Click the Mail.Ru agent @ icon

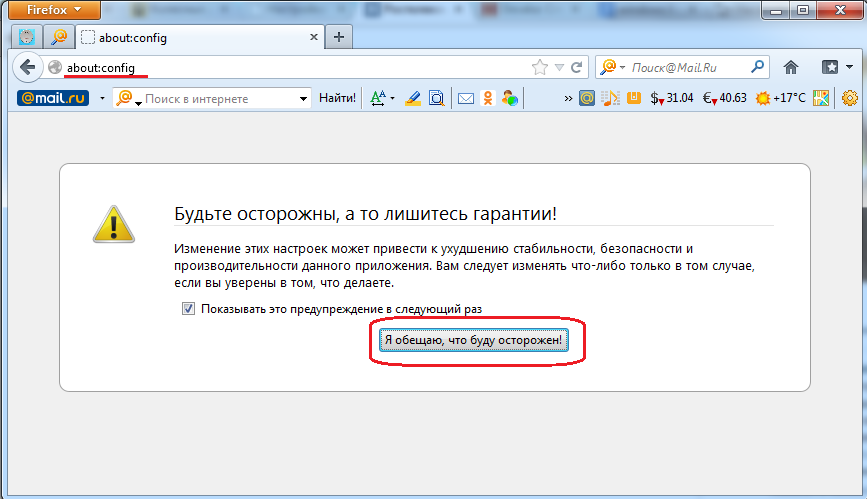(x=586, y=98)
